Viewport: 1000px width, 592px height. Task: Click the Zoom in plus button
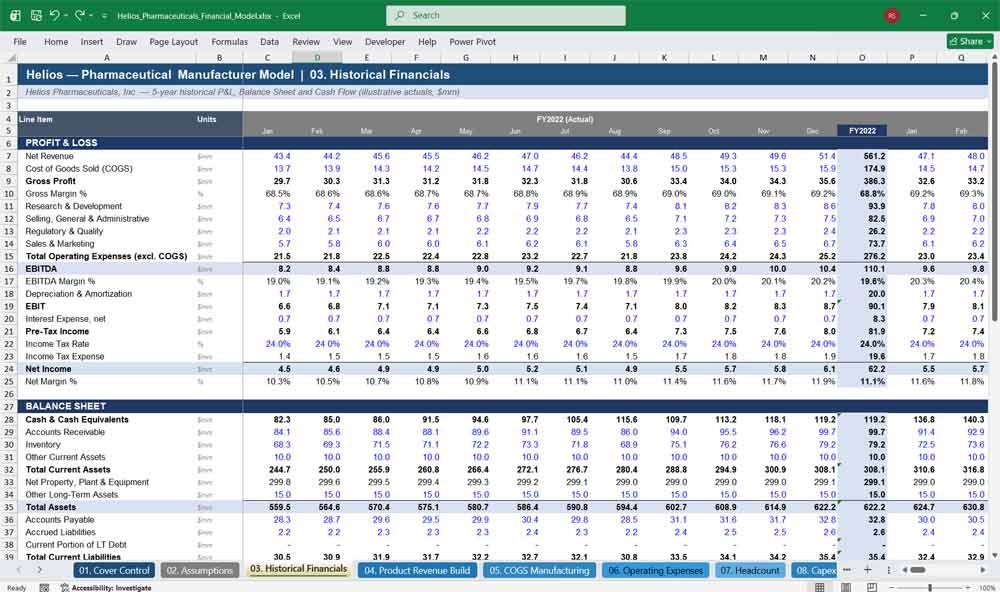click(969, 587)
